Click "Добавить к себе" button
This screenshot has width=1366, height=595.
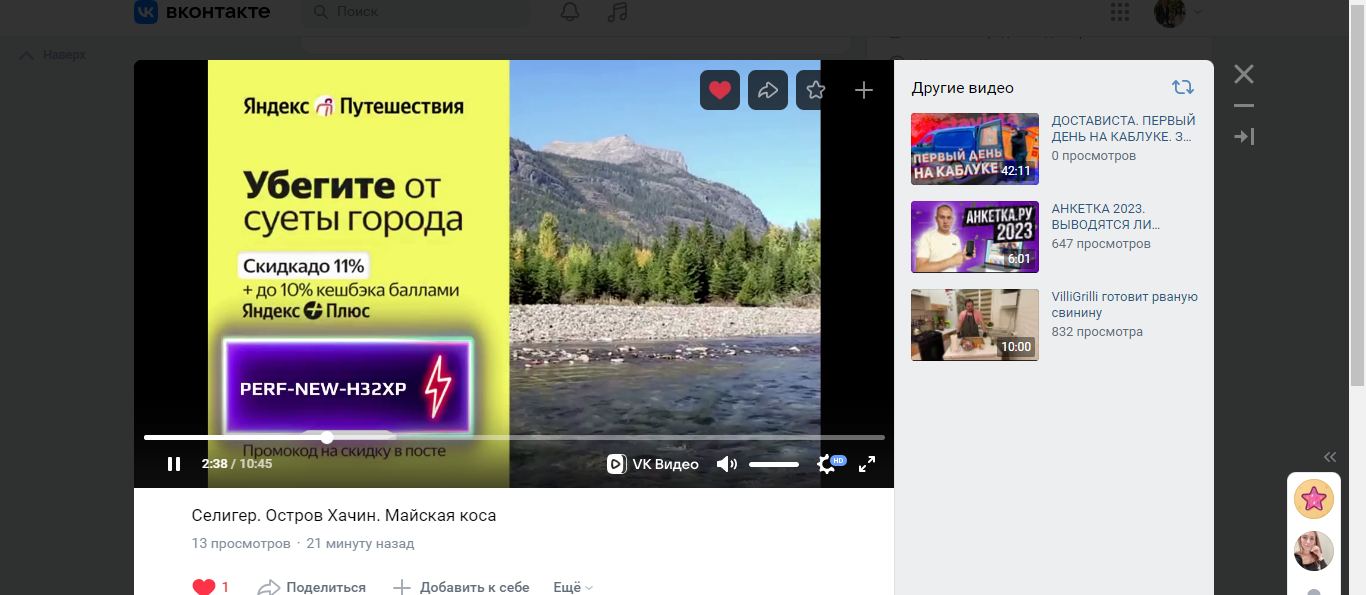click(461, 587)
